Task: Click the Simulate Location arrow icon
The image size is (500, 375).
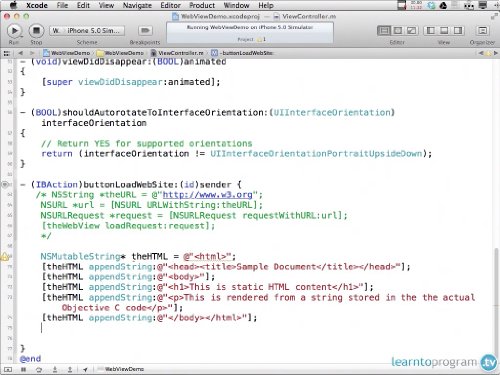Action: click(85, 369)
